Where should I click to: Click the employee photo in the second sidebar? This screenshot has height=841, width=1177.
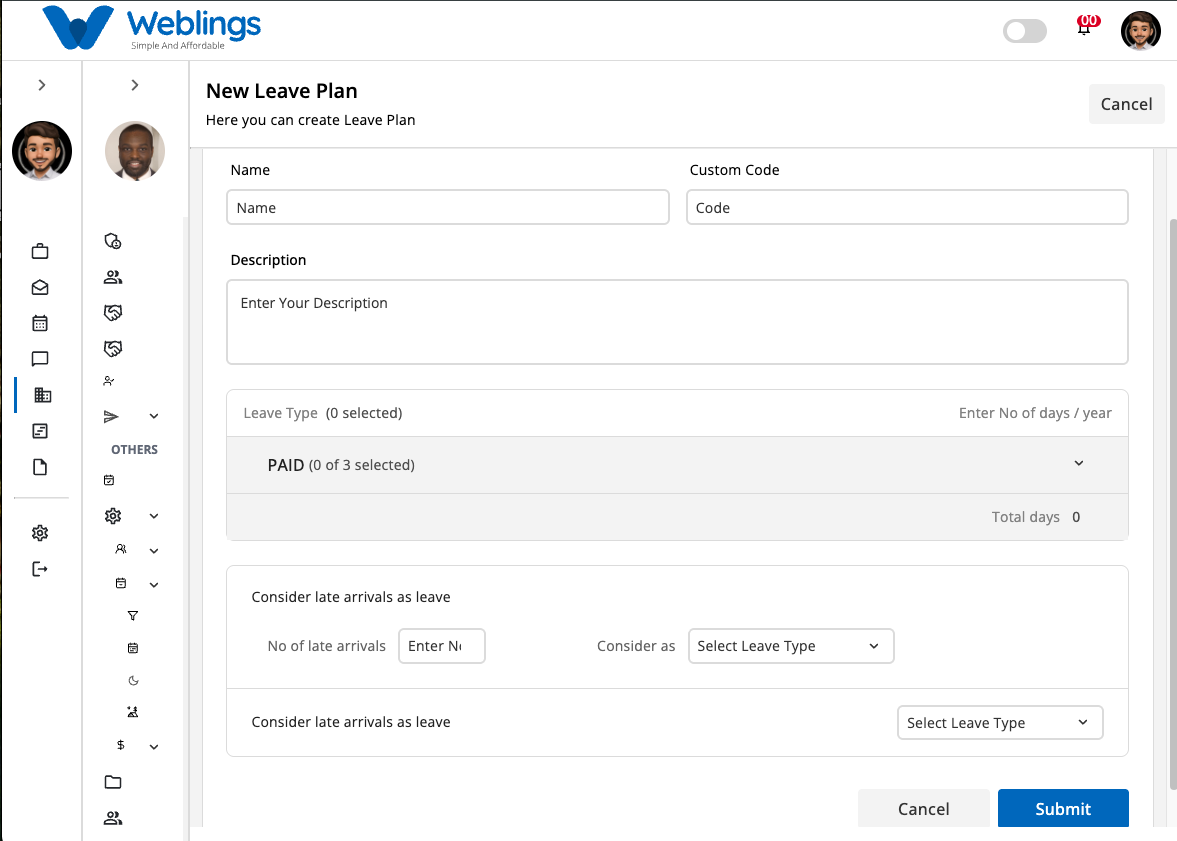[135, 151]
